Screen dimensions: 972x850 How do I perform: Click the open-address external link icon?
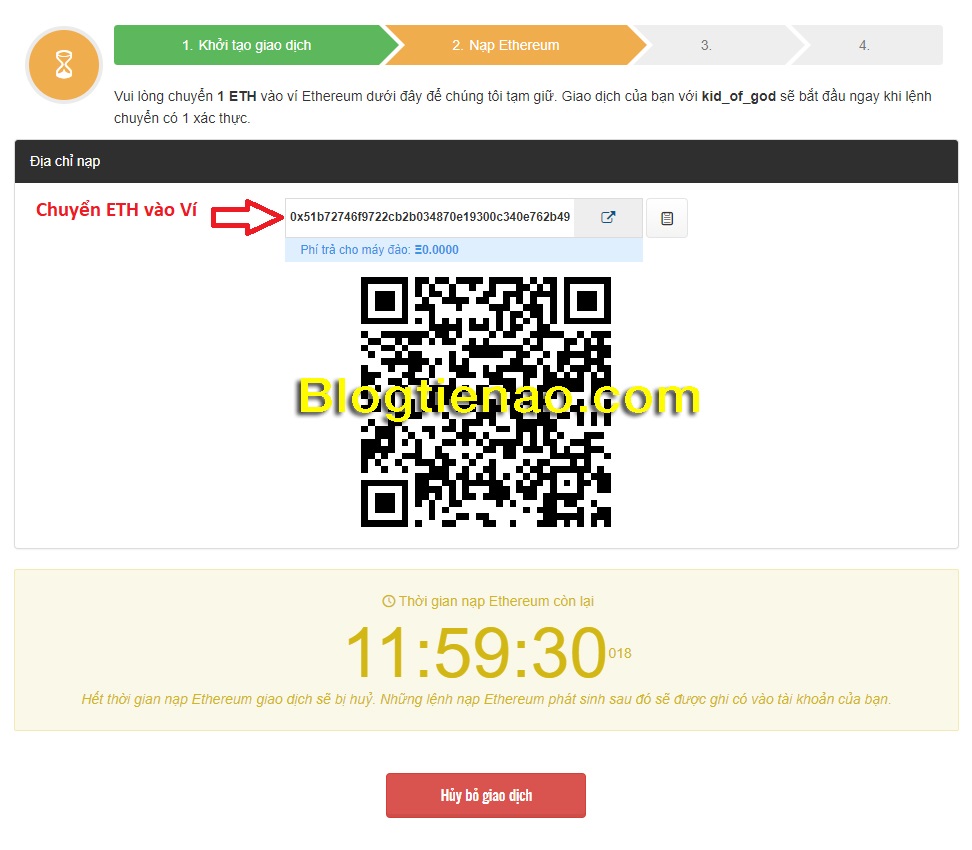point(608,218)
